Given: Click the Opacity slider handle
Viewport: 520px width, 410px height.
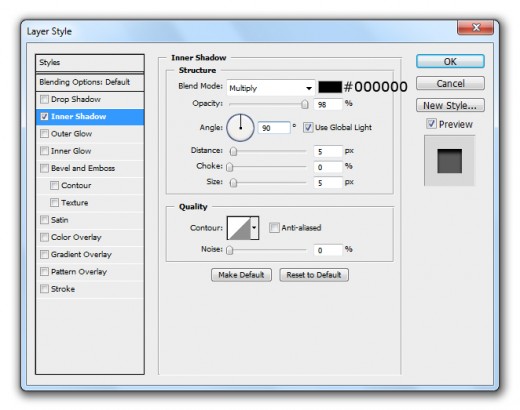Looking at the screenshot, I should [x=304, y=104].
